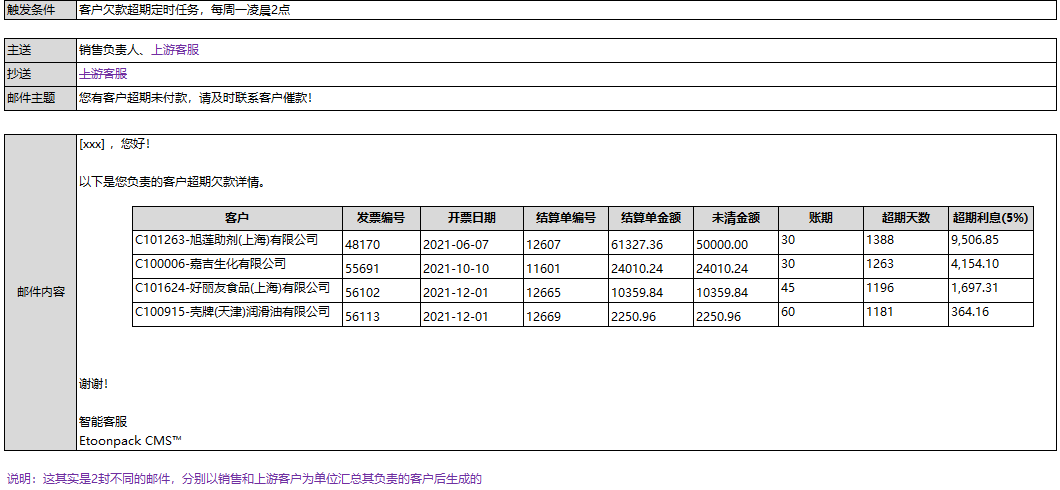This screenshot has width=1060, height=490.
Task: Click outstanding amount 50000.00
Action: click(x=722, y=244)
